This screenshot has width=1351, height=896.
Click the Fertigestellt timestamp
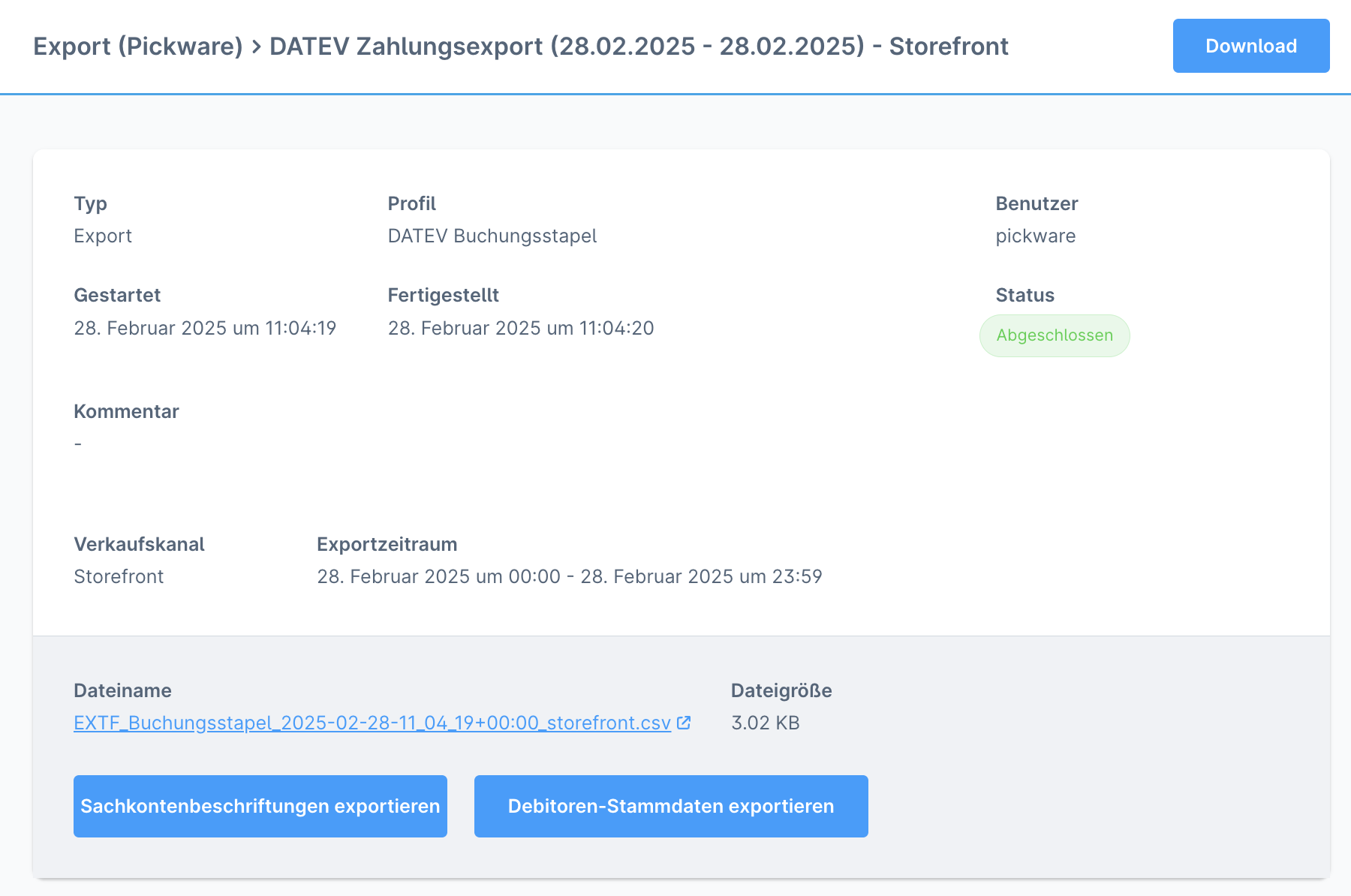tap(520, 328)
